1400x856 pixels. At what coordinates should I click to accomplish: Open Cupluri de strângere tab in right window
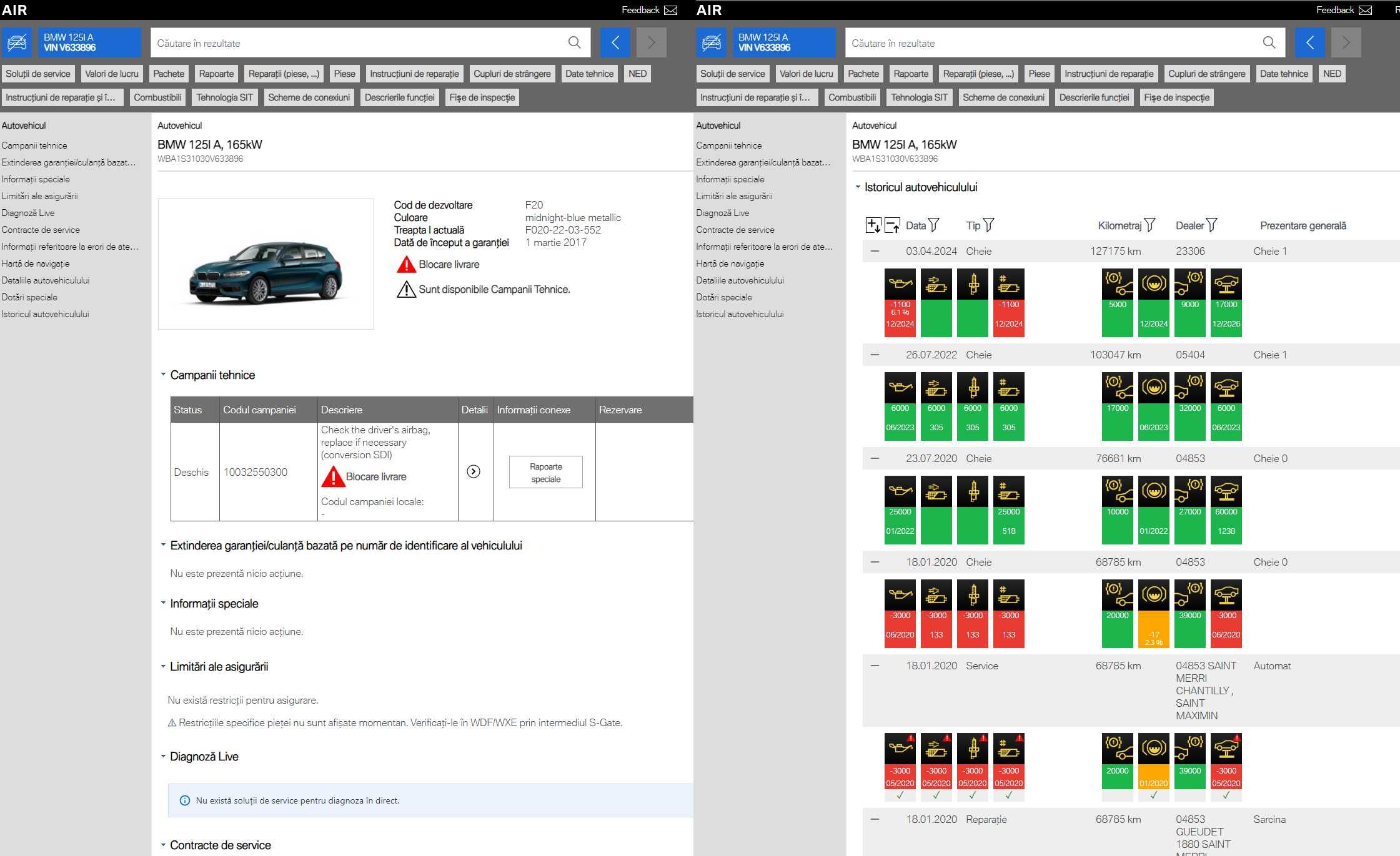click(1206, 74)
